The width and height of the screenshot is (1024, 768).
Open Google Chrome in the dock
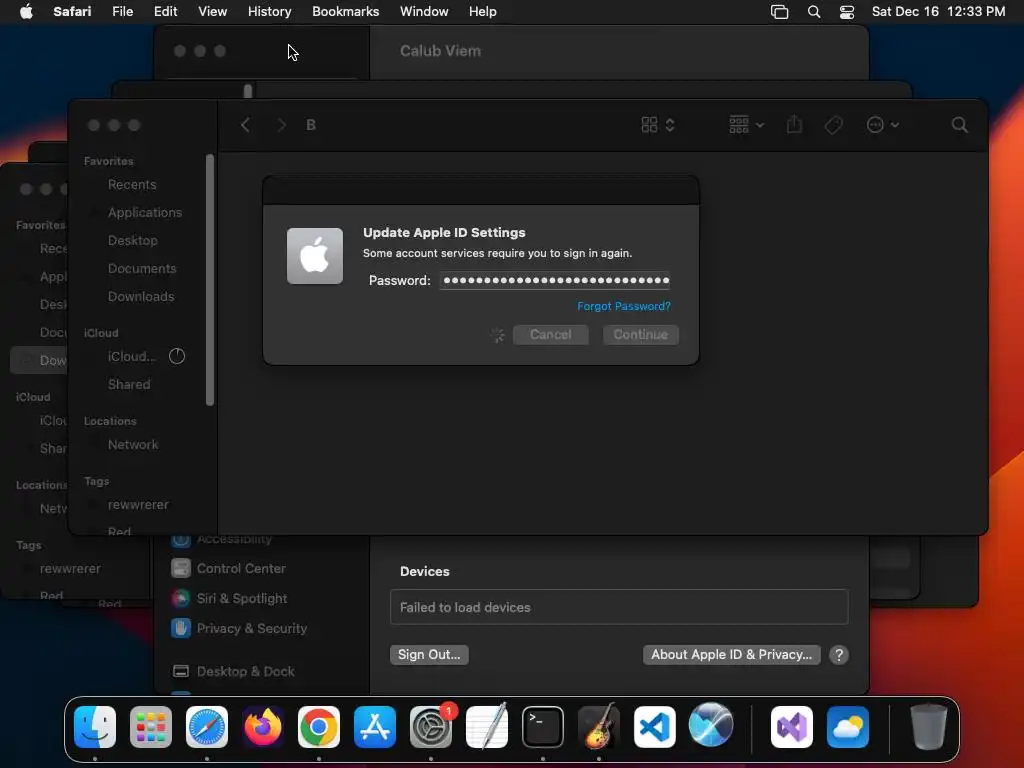tap(319, 727)
